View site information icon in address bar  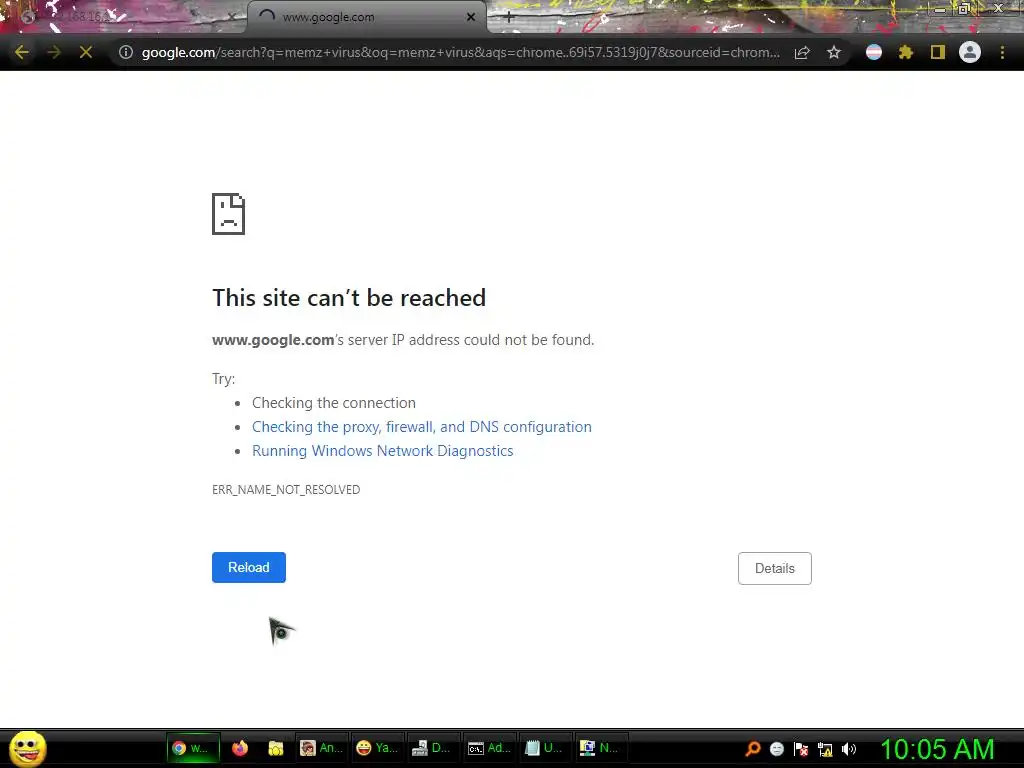pyautogui.click(x=126, y=52)
